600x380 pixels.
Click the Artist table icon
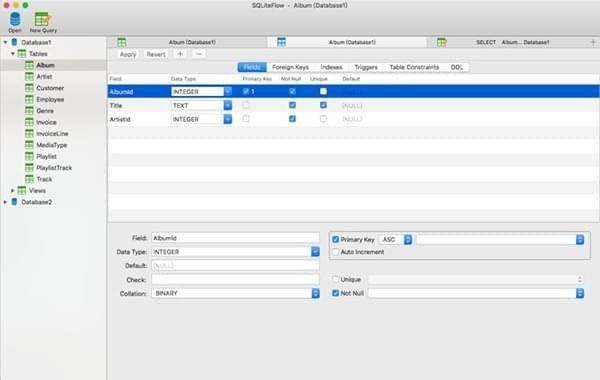pyautogui.click(x=29, y=77)
